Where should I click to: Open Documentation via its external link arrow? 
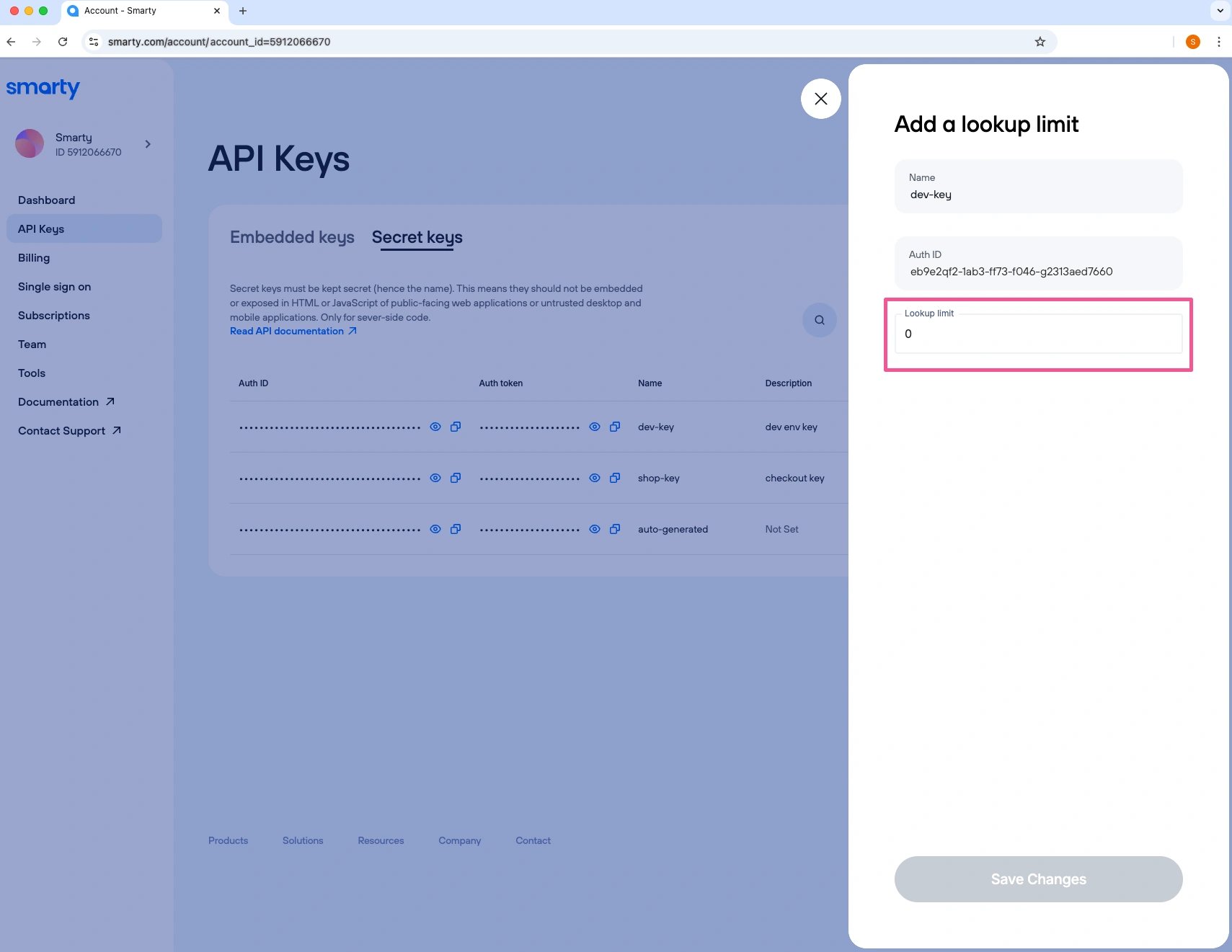[x=110, y=401]
